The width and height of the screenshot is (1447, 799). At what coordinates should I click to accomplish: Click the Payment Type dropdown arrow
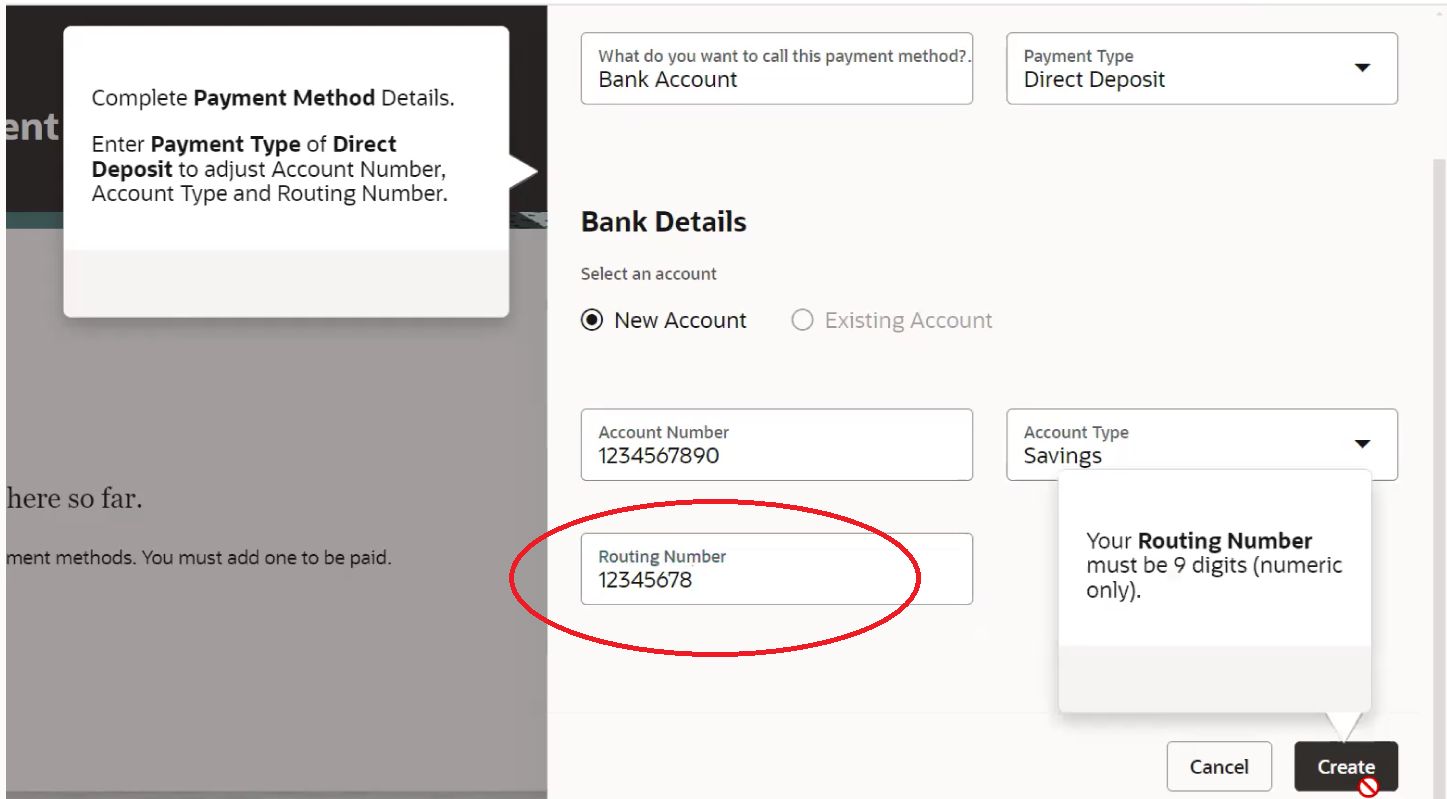(x=1361, y=68)
